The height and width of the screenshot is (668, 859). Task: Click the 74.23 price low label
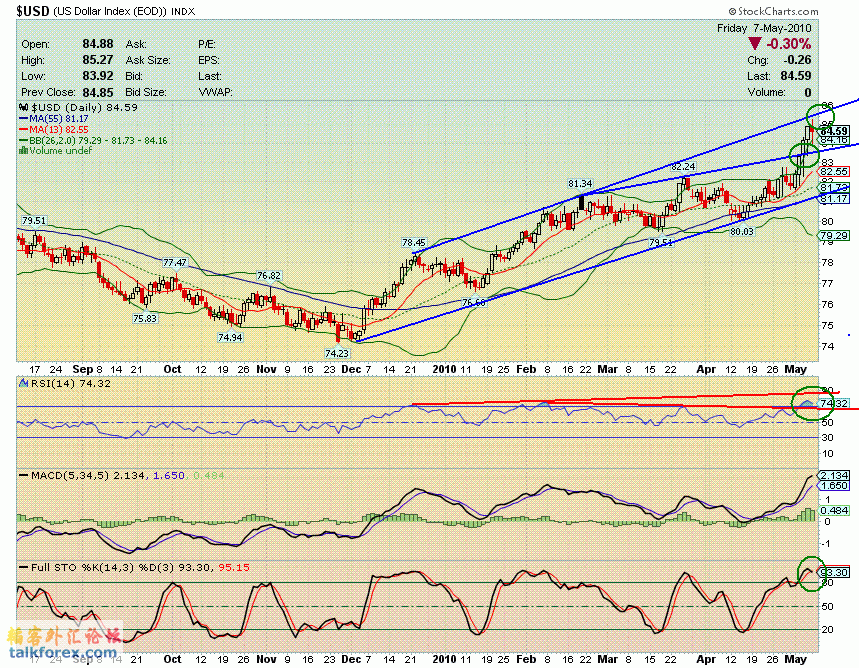336,353
